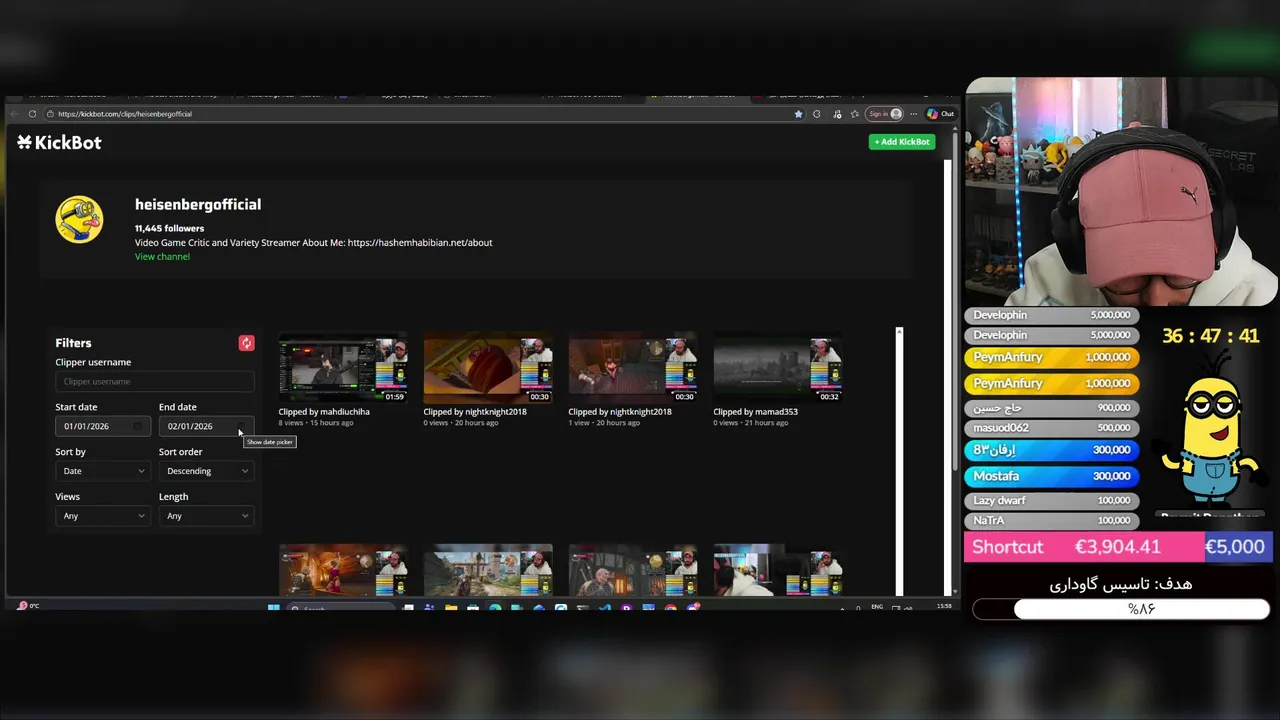Open nightknight2018's clip thumbnail with 1 view

click(x=633, y=367)
